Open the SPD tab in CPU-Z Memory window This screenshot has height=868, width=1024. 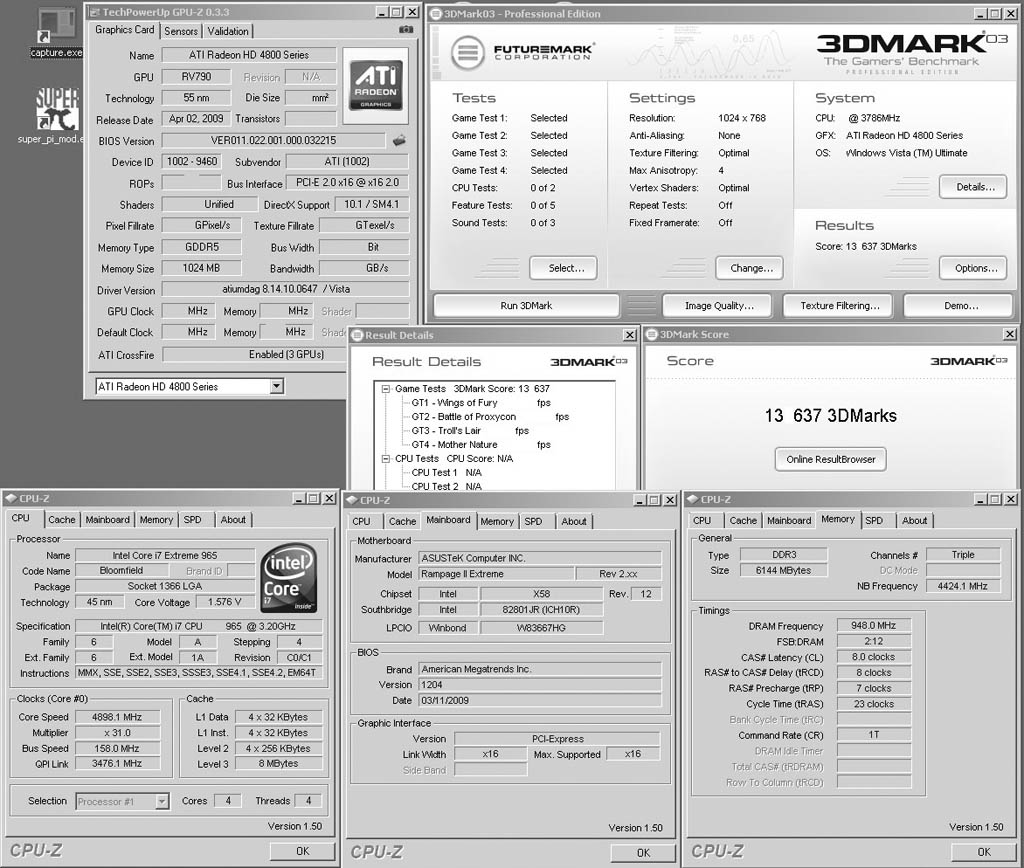coord(874,520)
